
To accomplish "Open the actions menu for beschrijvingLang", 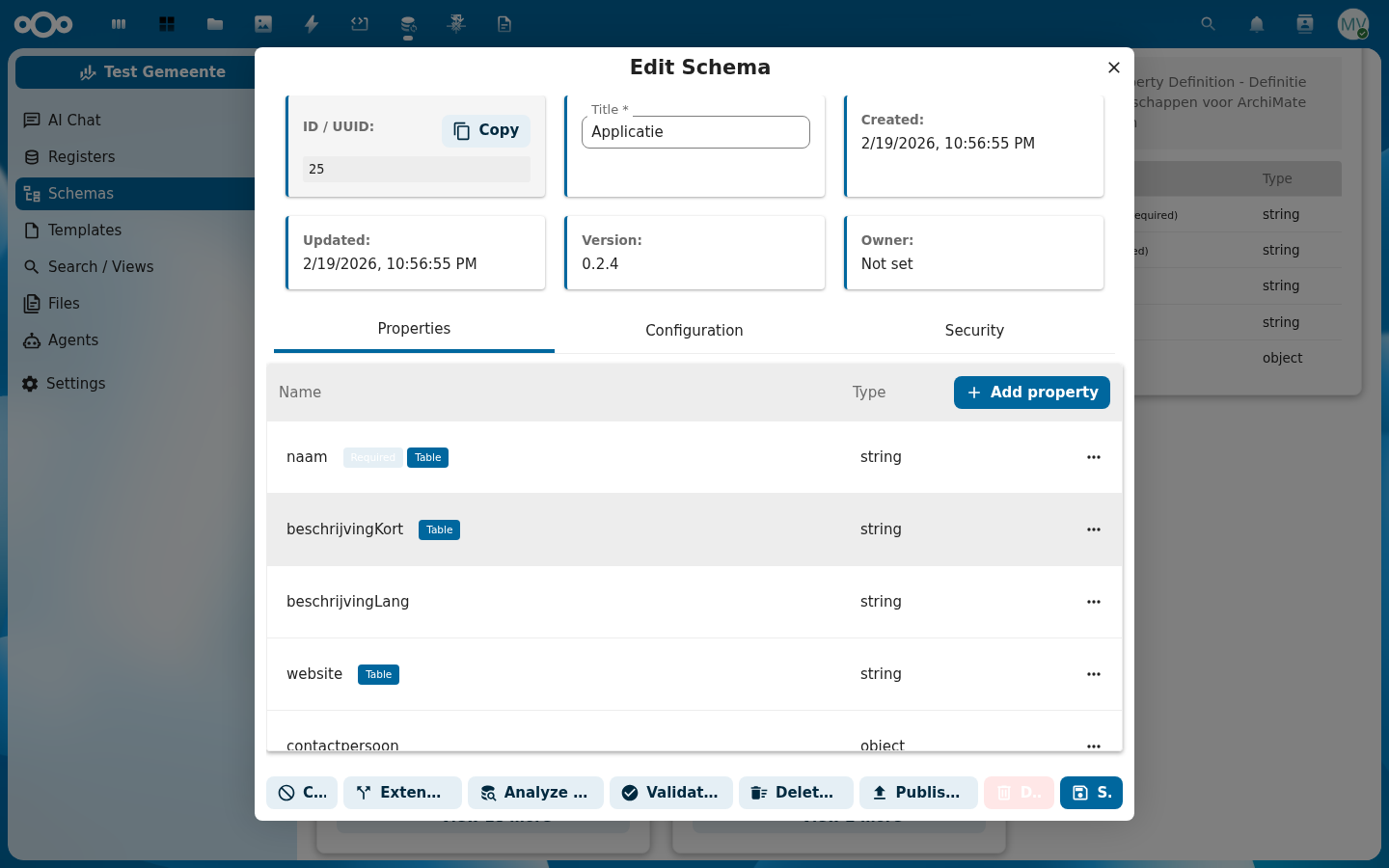I will [x=1093, y=602].
